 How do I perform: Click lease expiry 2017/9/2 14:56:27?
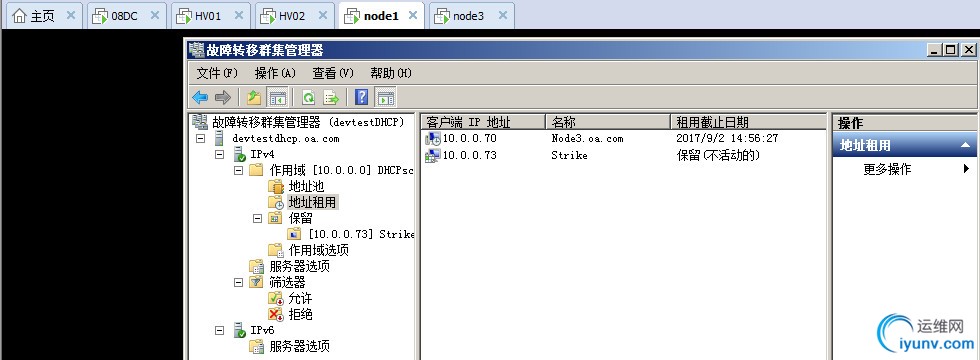pos(727,139)
